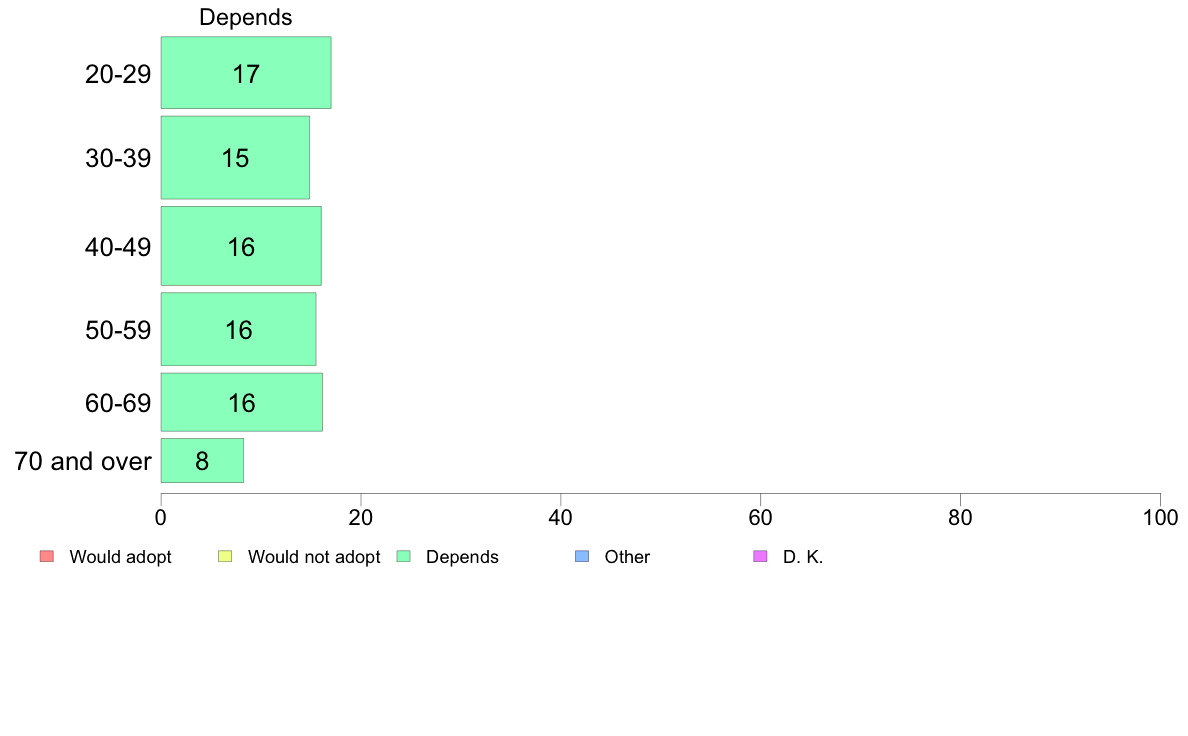Screen dimensions: 1188x736
Task: Click the Would adopt legend label
Action: [120, 557]
